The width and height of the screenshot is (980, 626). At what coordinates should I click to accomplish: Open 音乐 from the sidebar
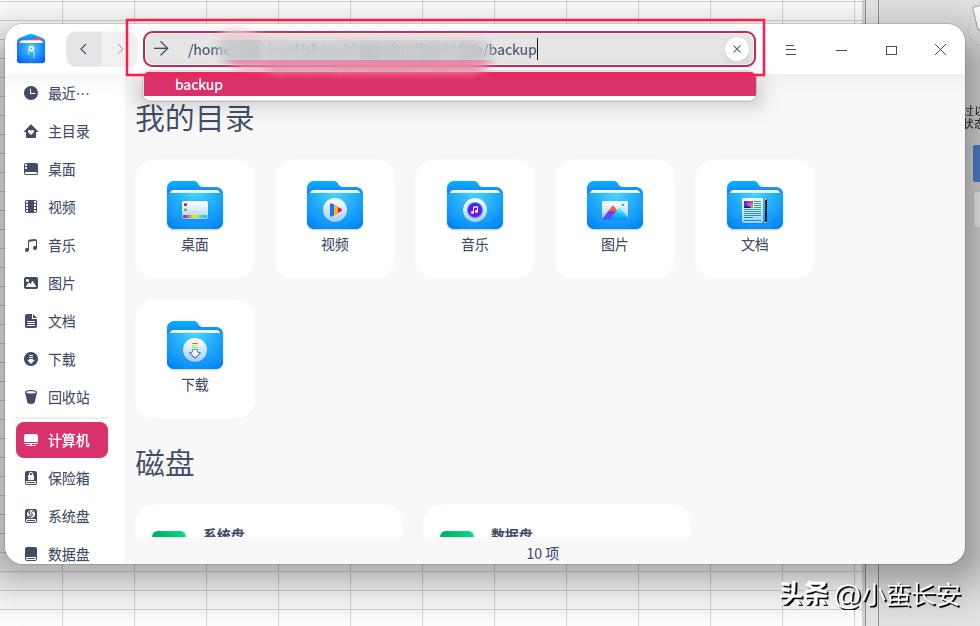click(62, 245)
